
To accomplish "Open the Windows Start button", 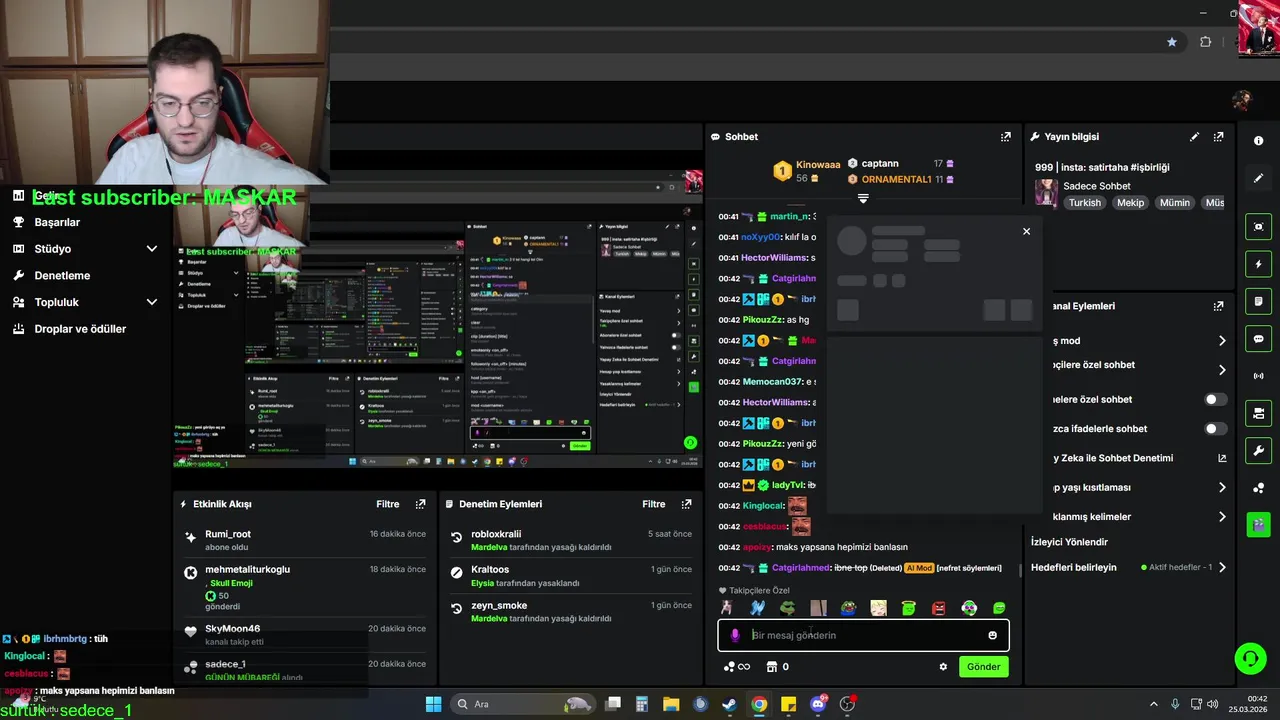I will 433,704.
